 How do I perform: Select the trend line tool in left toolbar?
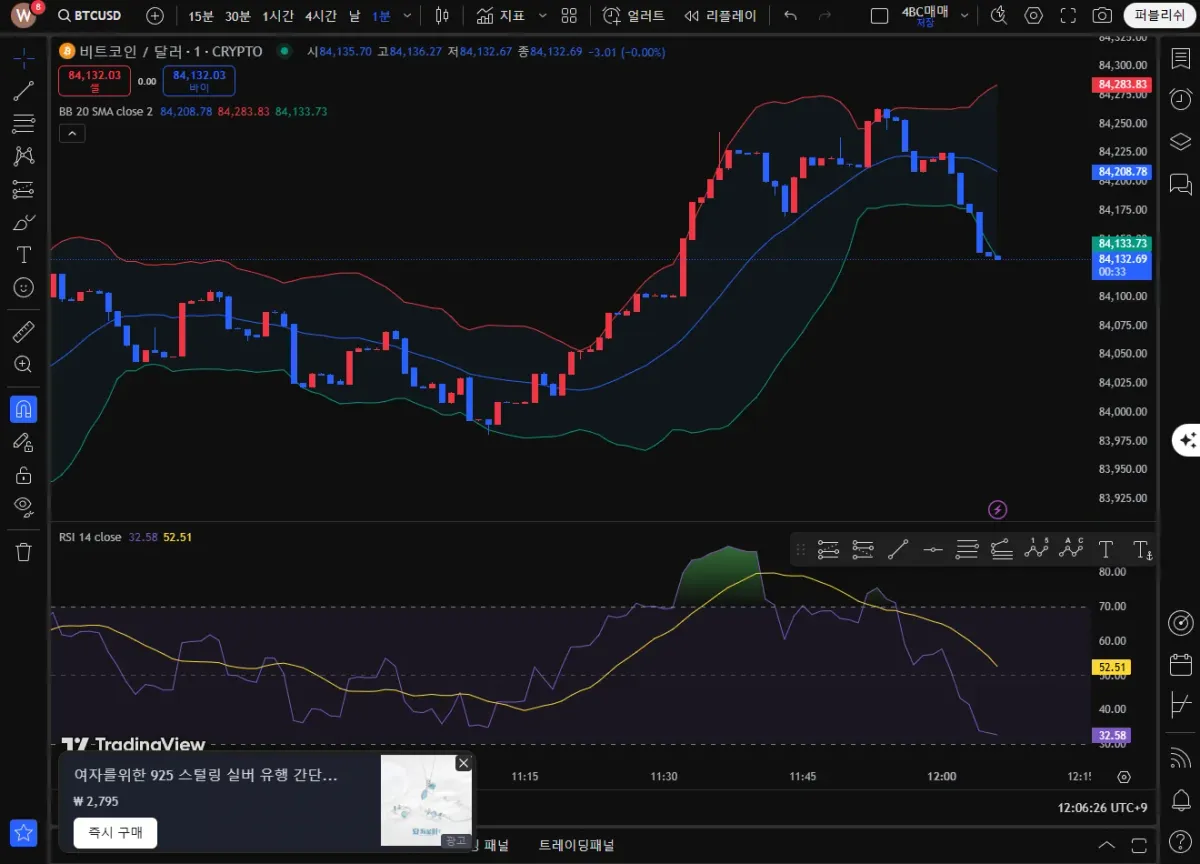coord(24,91)
